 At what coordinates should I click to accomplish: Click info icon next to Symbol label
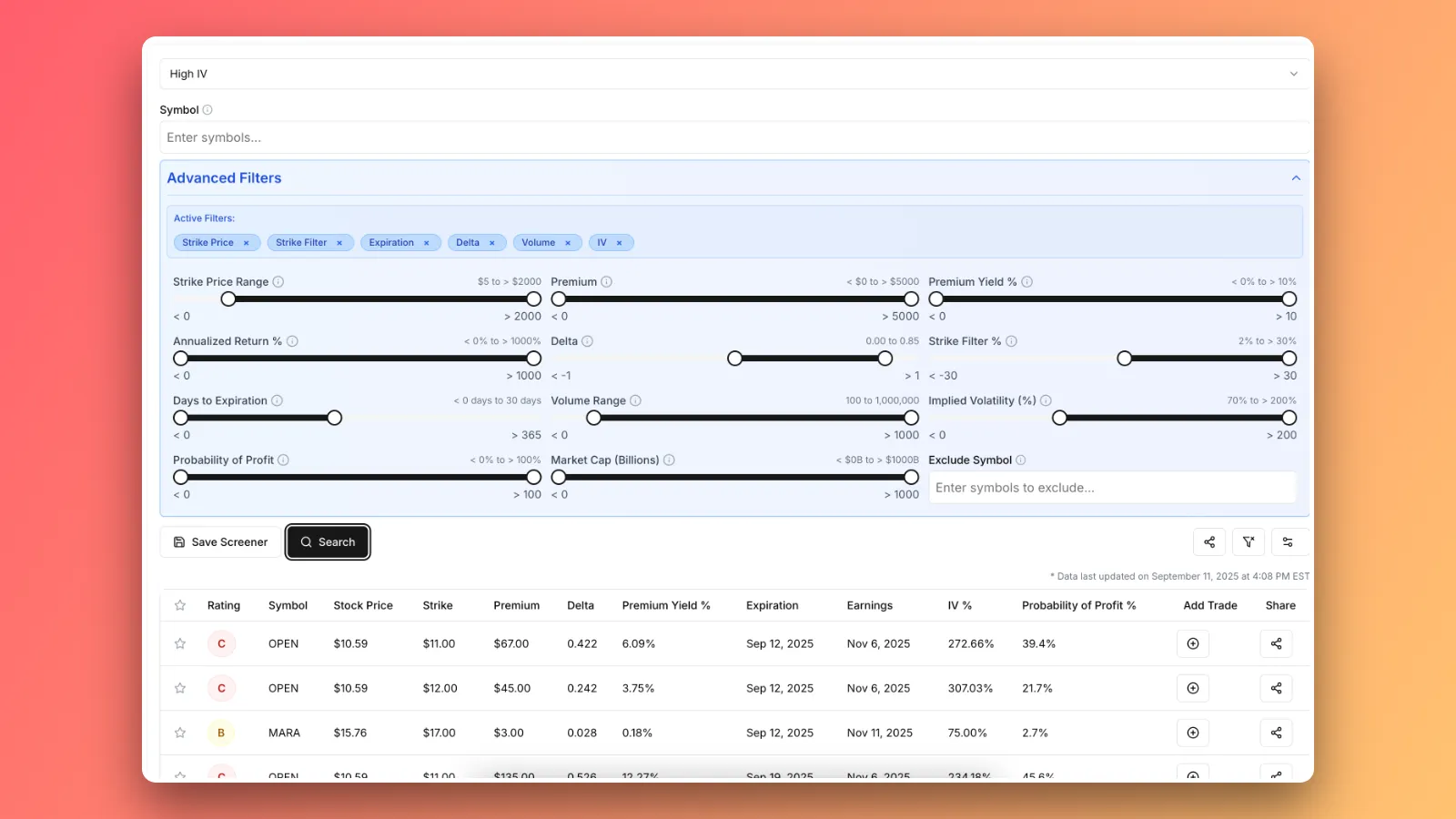pyautogui.click(x=207, y=110)
